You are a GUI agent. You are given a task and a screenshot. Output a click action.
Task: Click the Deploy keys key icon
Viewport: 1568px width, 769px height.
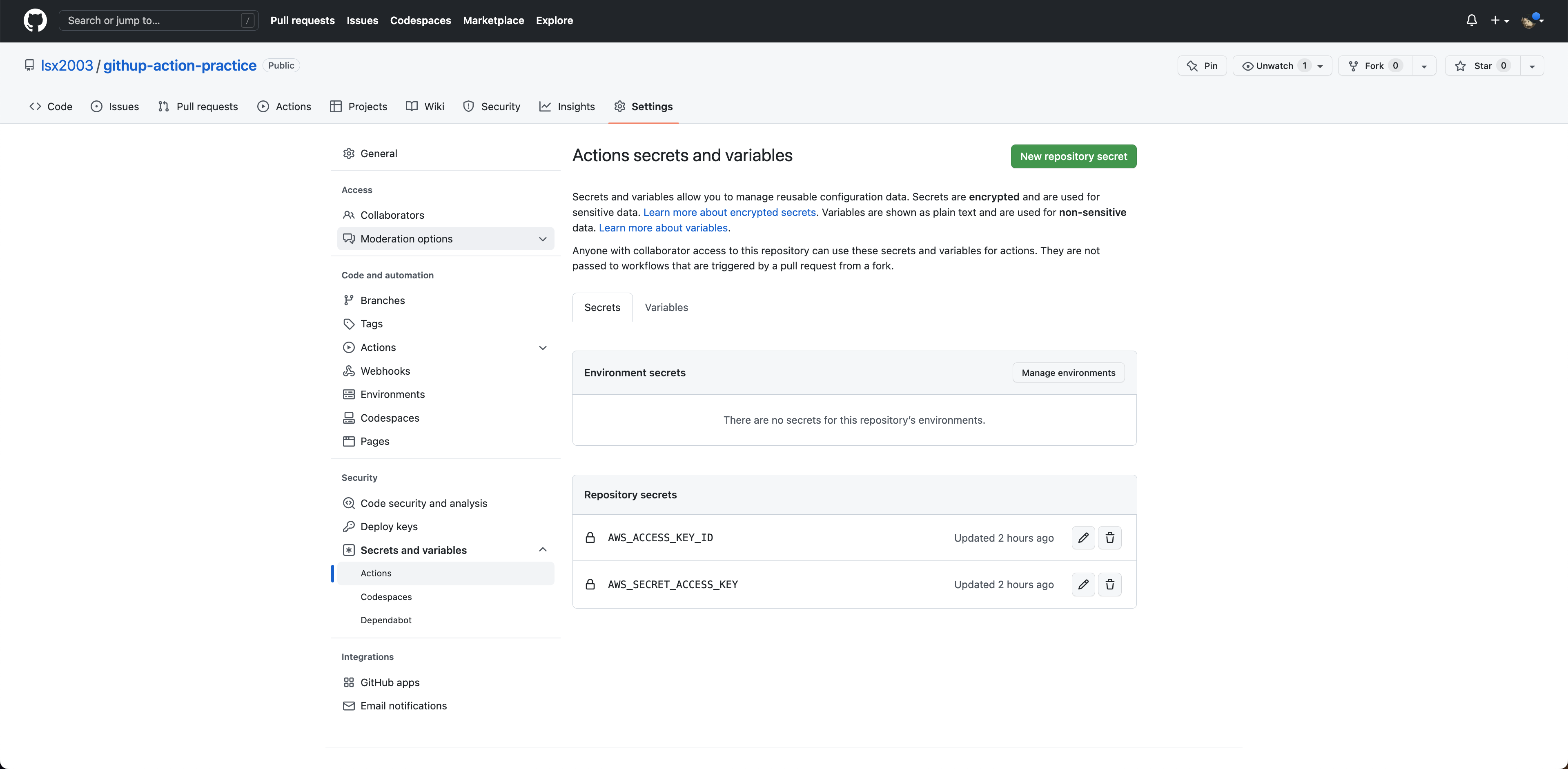pos(349,526)
